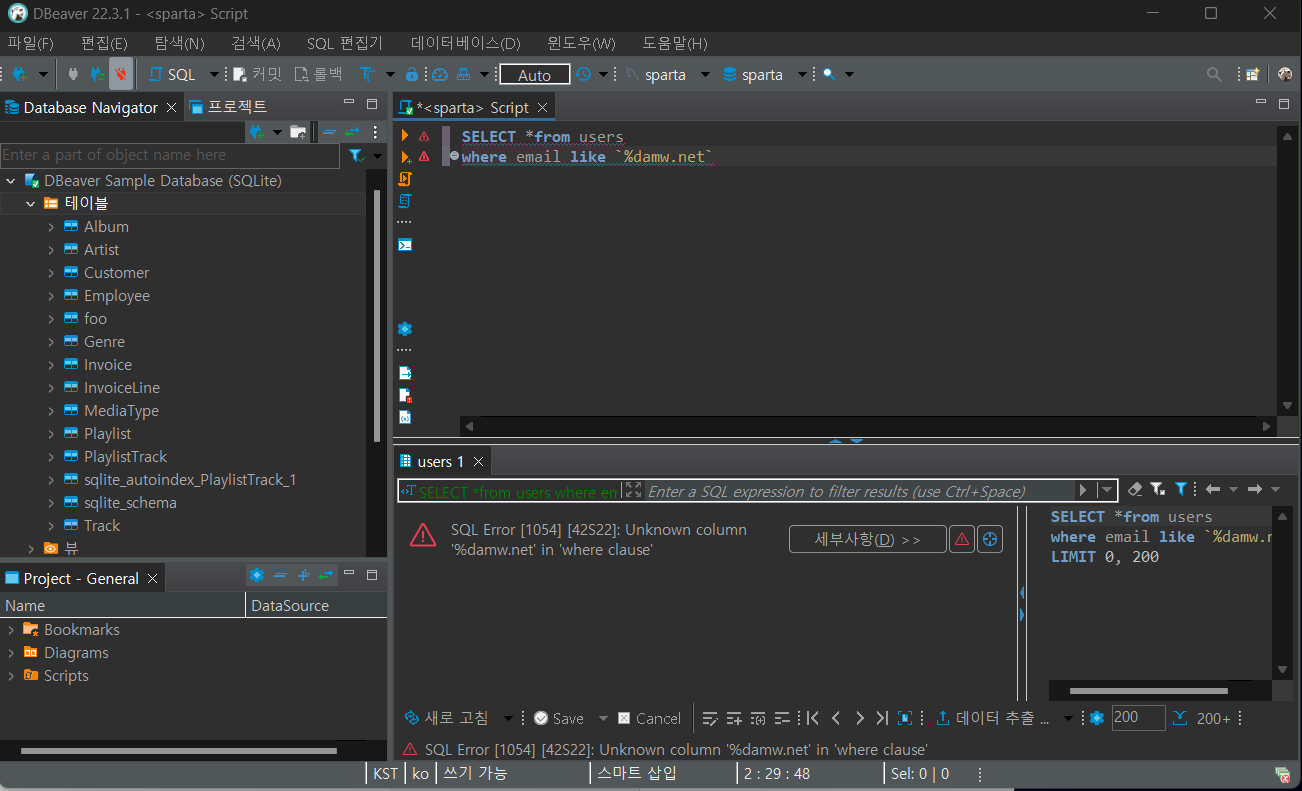This screenshot has width=1302, height=791.
Task: Click the new database connection plug icon
Action: coord(19,74)
